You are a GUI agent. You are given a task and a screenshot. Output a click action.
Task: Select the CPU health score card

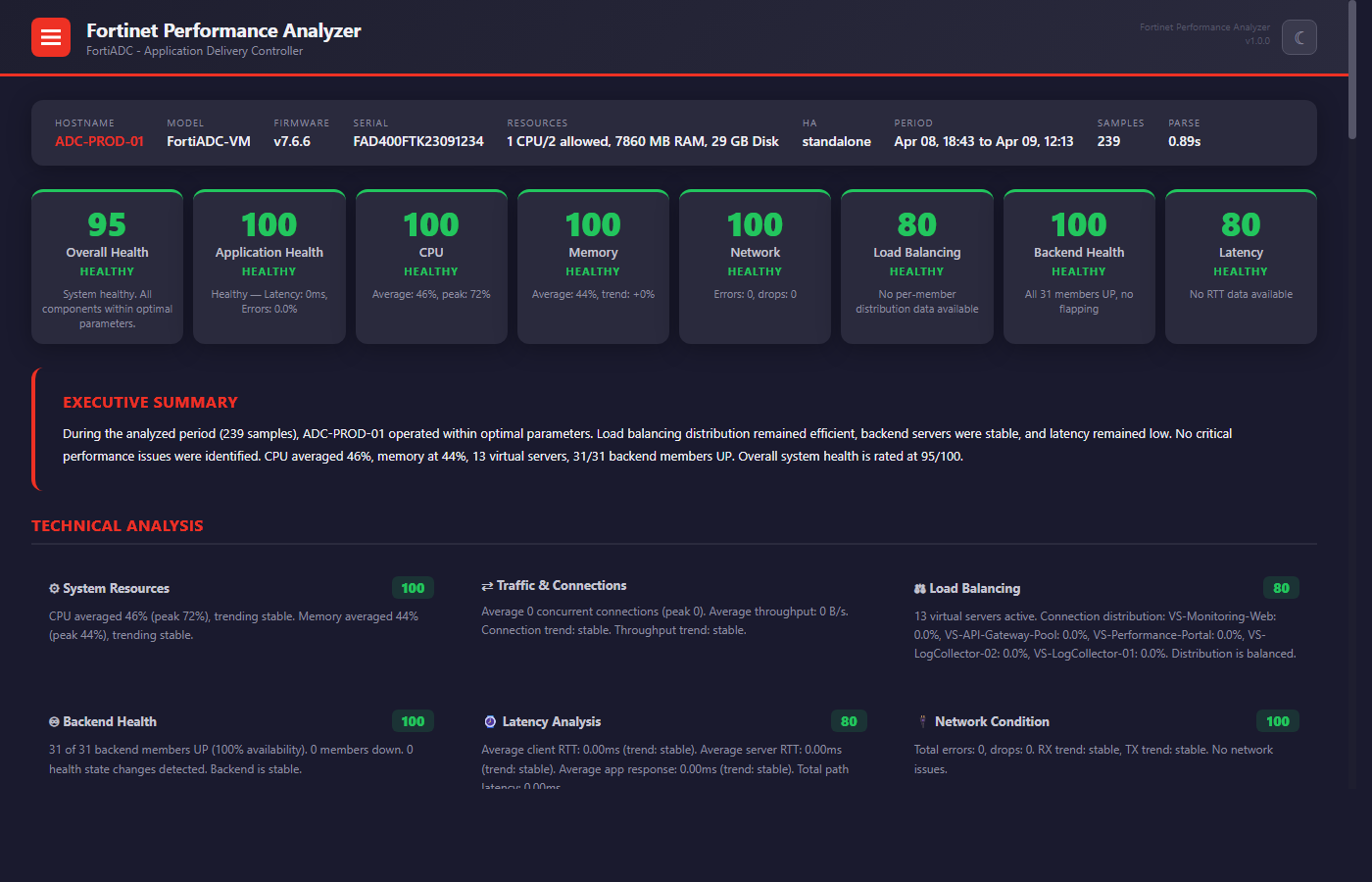[431, 266]
